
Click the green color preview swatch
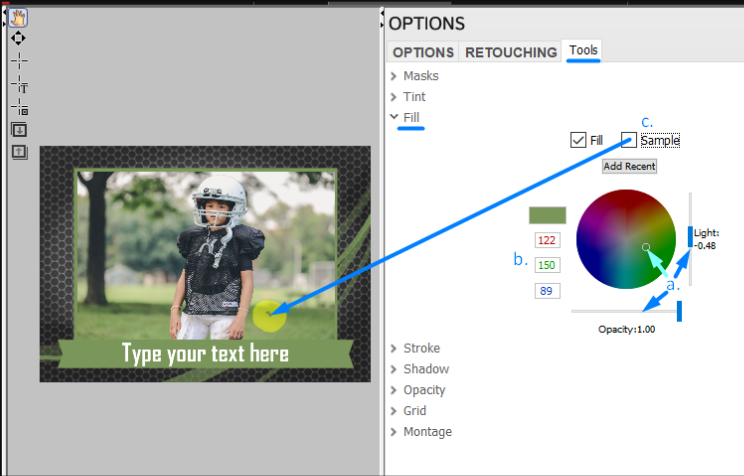pos(547,215)
